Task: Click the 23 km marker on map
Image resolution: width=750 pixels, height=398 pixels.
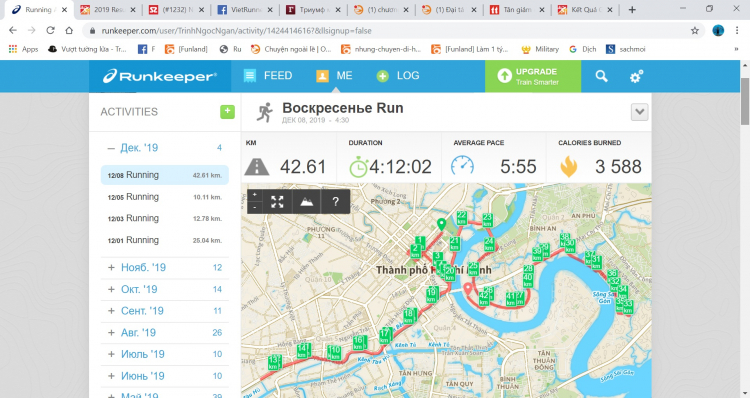Action: (487, 220)
